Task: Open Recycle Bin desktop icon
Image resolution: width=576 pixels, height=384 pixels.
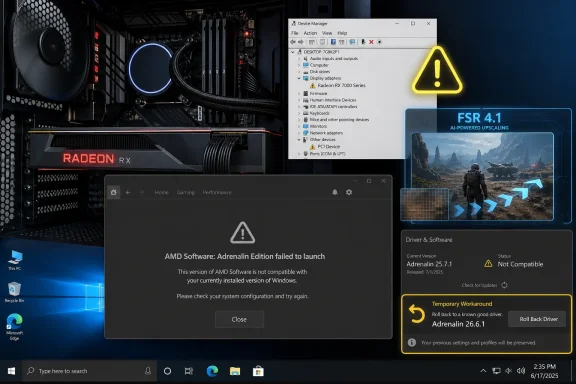Action: pyautogui.click(x=14, y=292)
